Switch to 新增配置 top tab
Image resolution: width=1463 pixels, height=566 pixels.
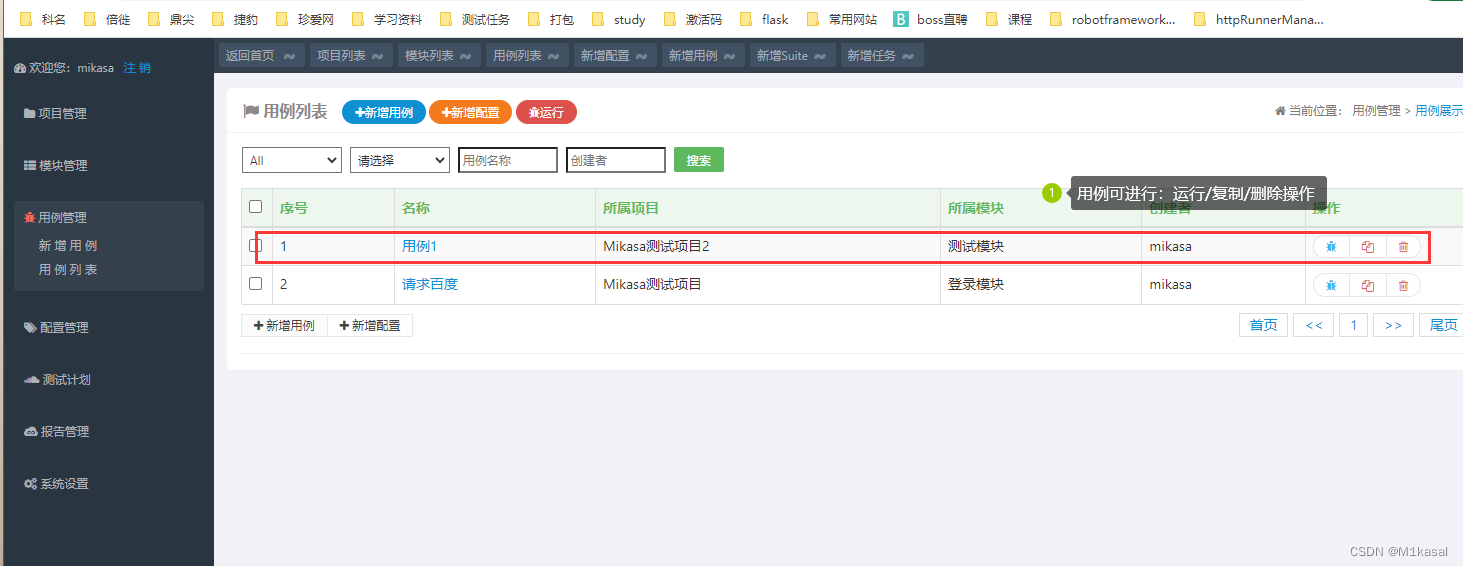point(614,56)
